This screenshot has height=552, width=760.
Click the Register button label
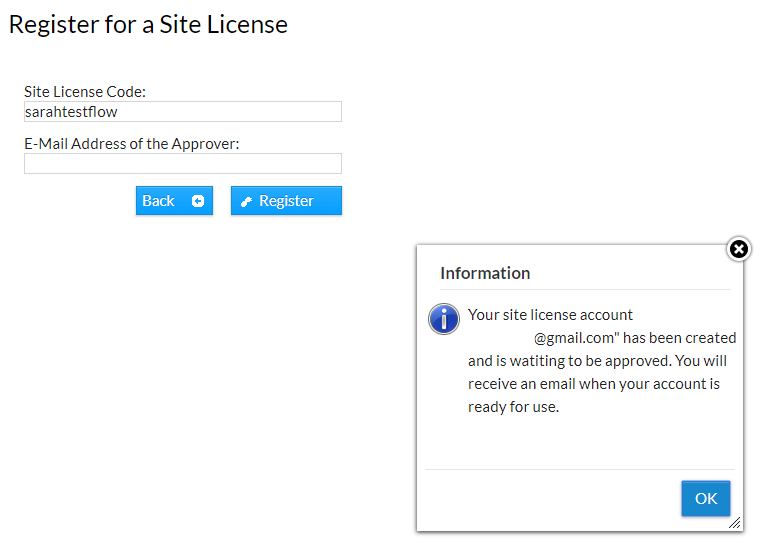pyautogui.click(x=286, y=201)
